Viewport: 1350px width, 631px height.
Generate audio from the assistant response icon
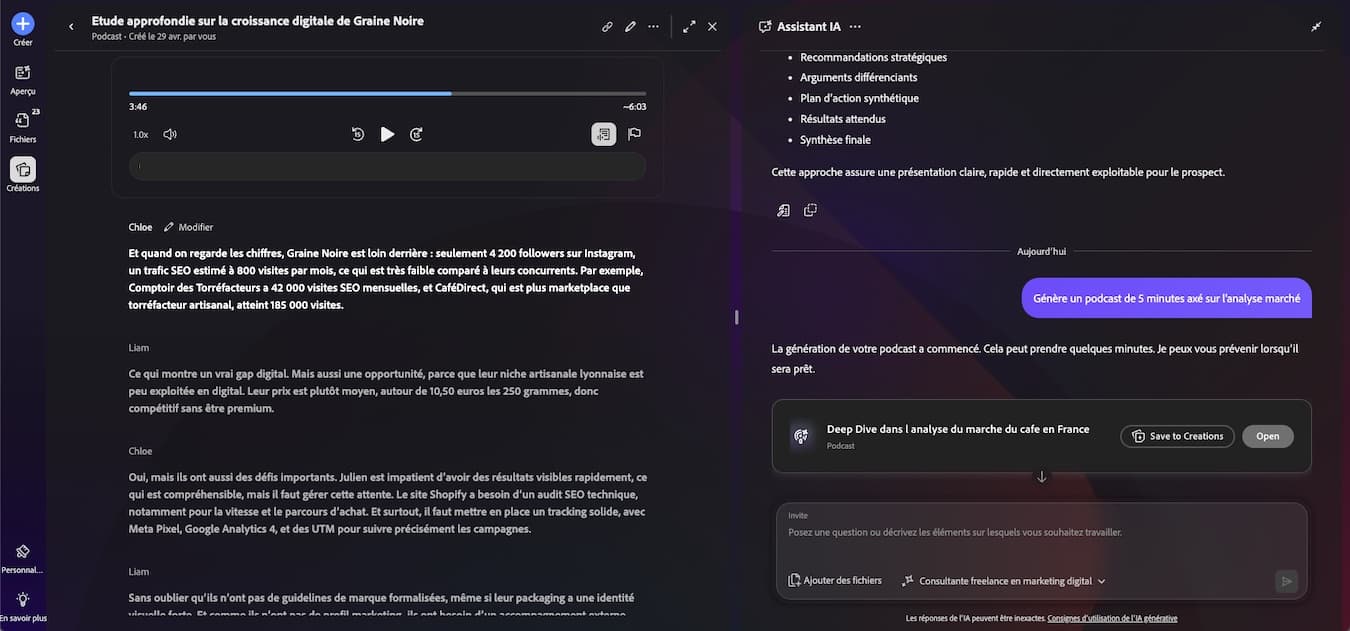pyautogui.click(x=783, y=210)
